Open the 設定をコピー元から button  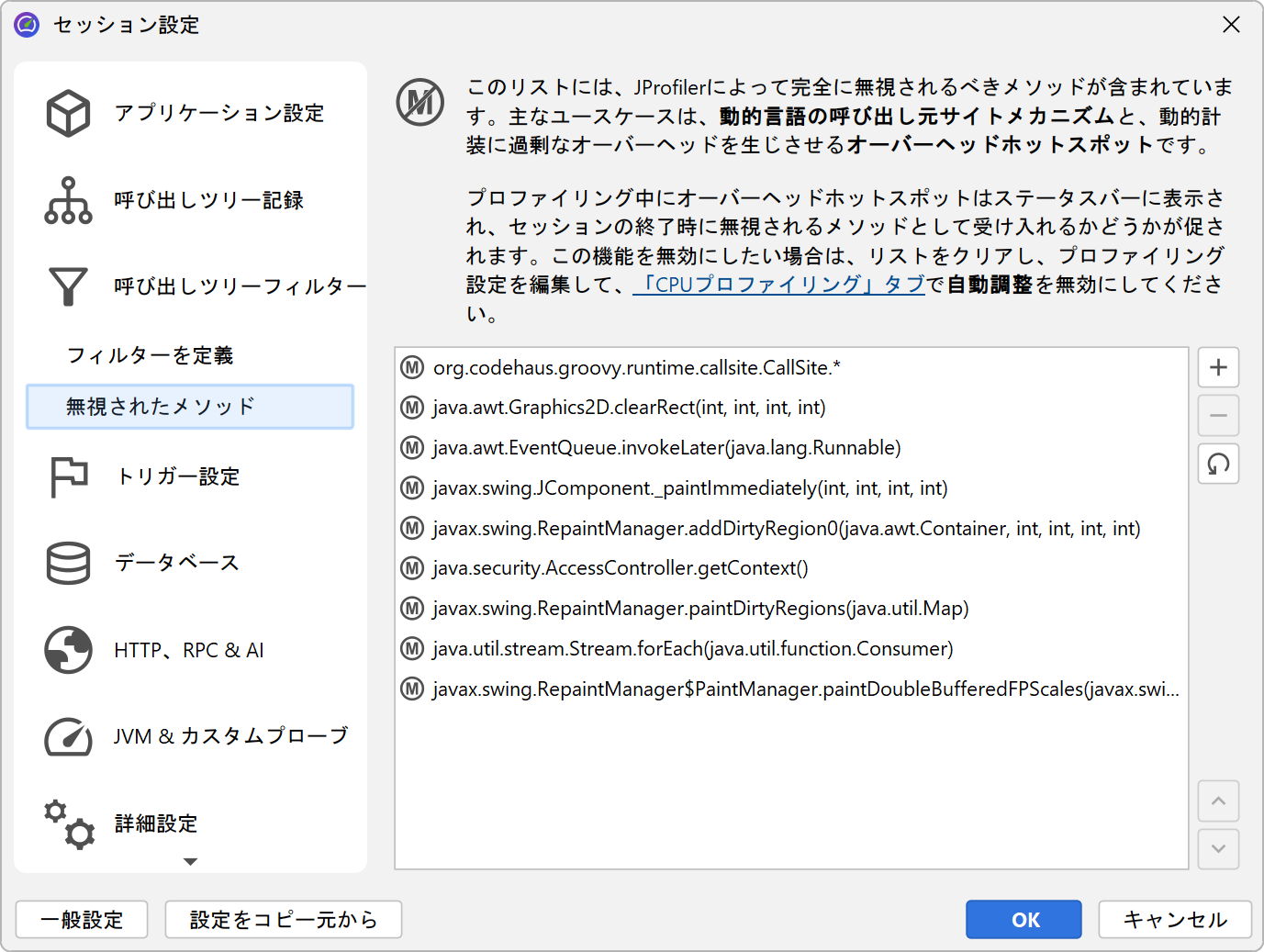(283, 920)
